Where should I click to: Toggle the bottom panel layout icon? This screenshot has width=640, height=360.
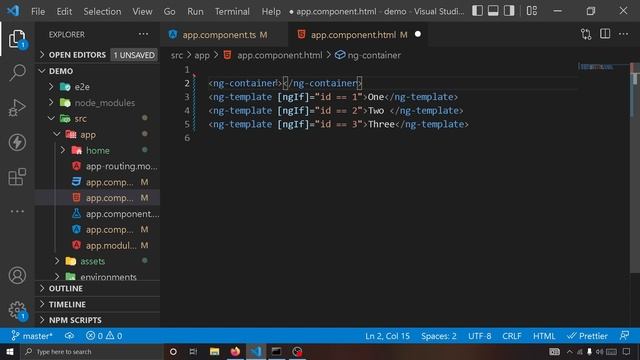[x=493, y=11]
